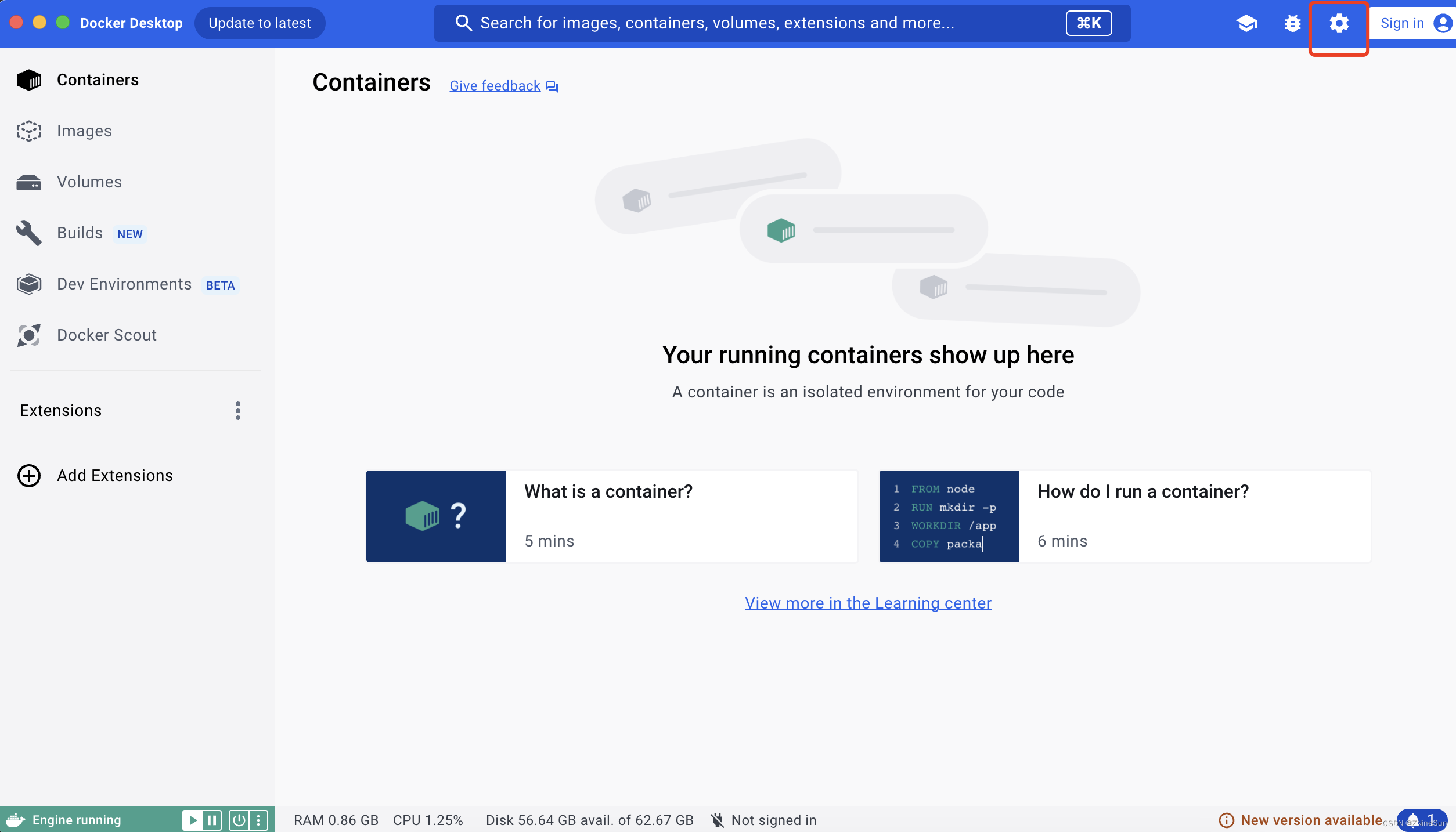
Task: Click Update to latest button
Action: point(261,22)
